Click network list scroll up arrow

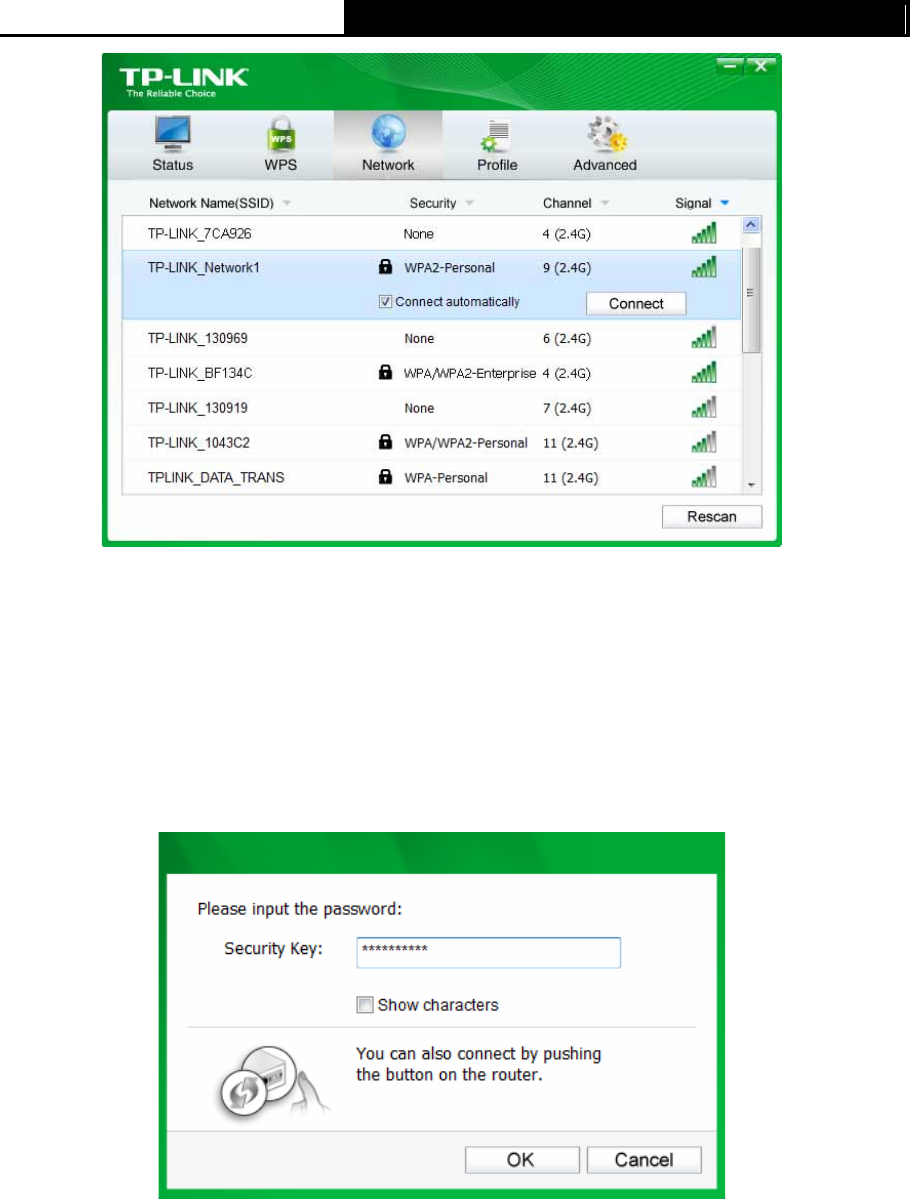coord(751,225)
